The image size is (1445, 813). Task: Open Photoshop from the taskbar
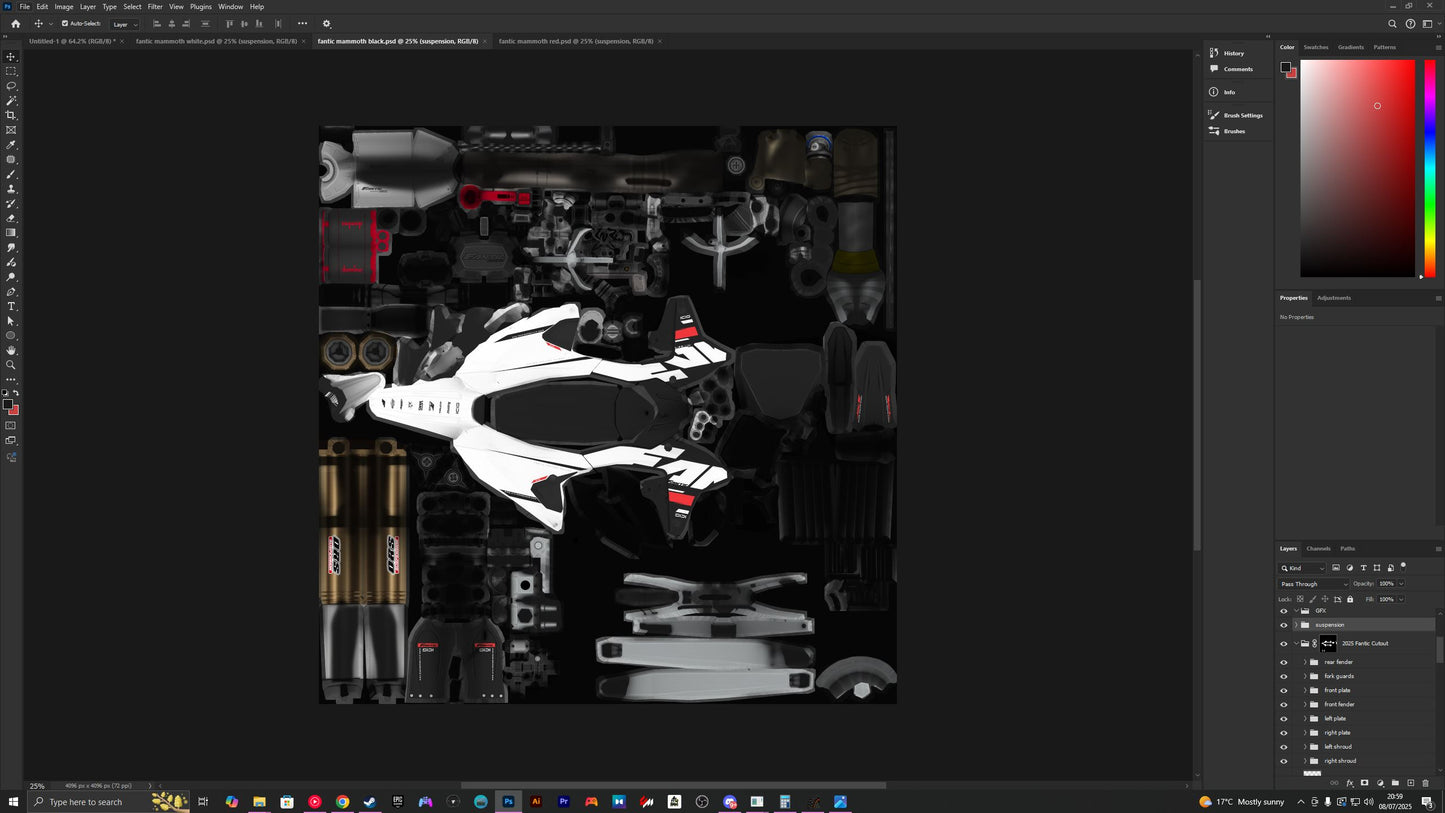(508, 801)
